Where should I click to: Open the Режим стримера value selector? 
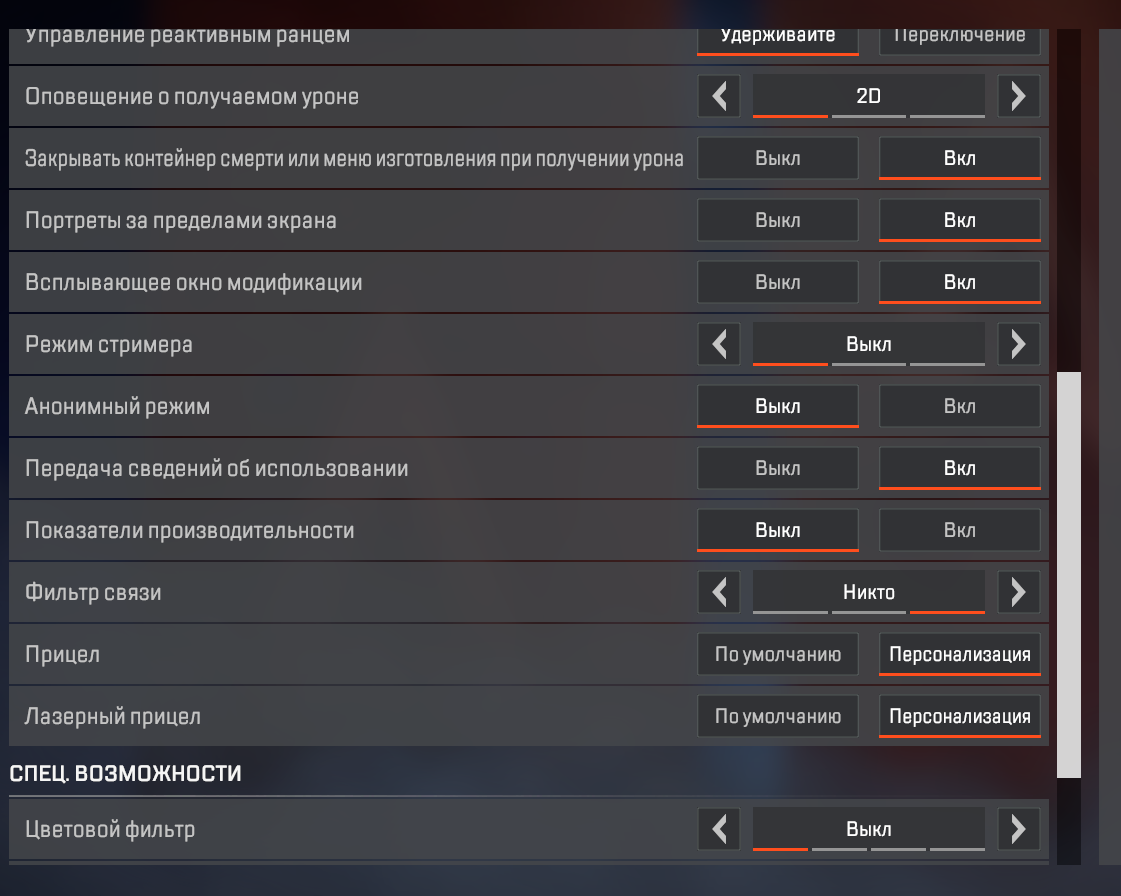click(868, 345)
